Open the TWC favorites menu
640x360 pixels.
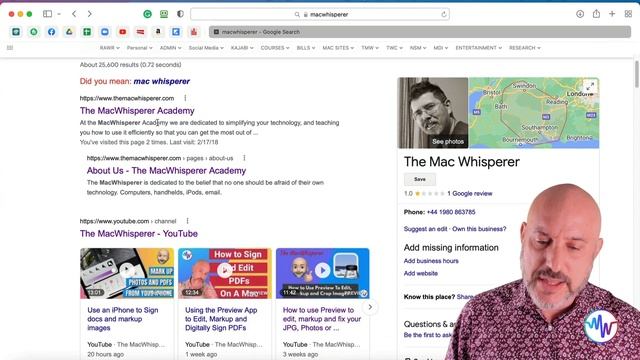pos(394,48)
